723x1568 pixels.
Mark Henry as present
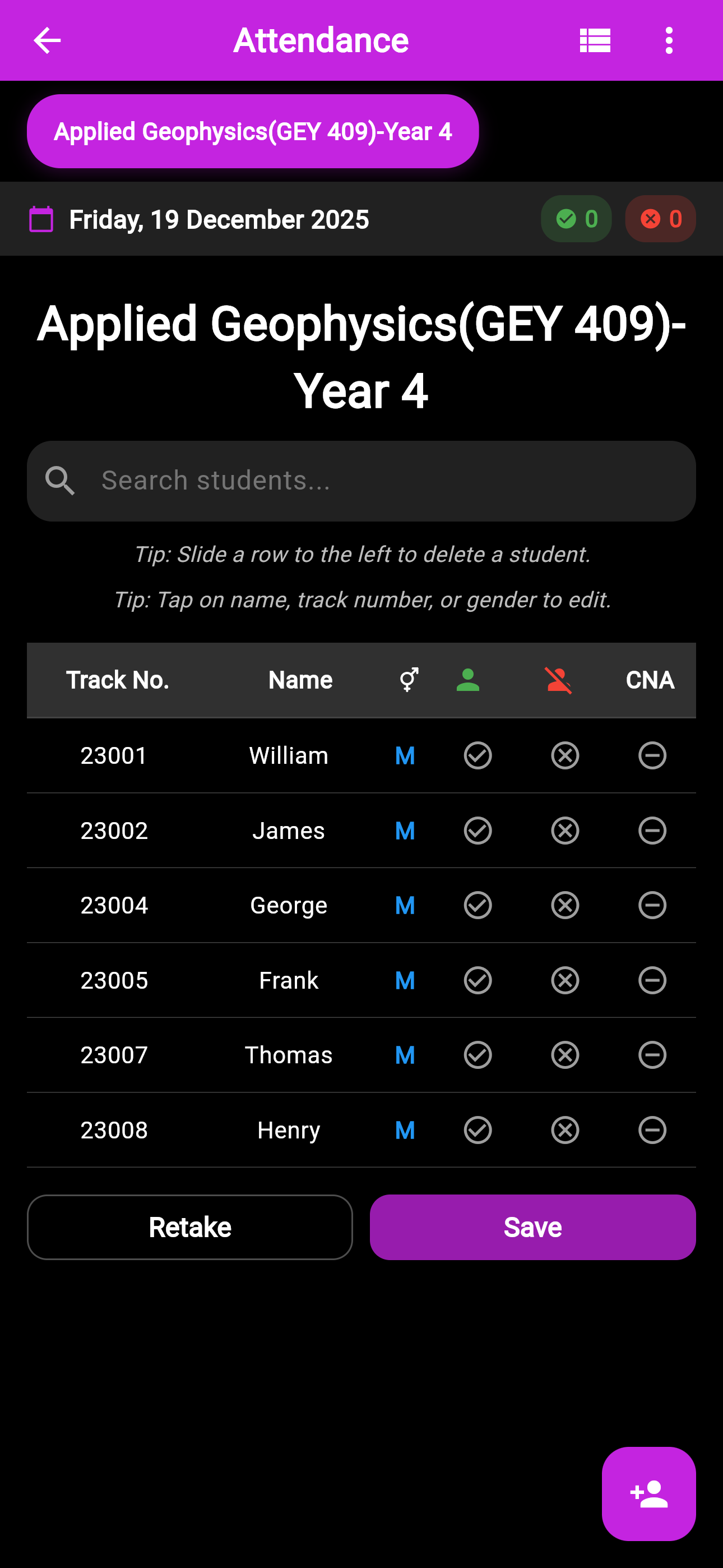pyautogui.click(x=478, y=1131)
